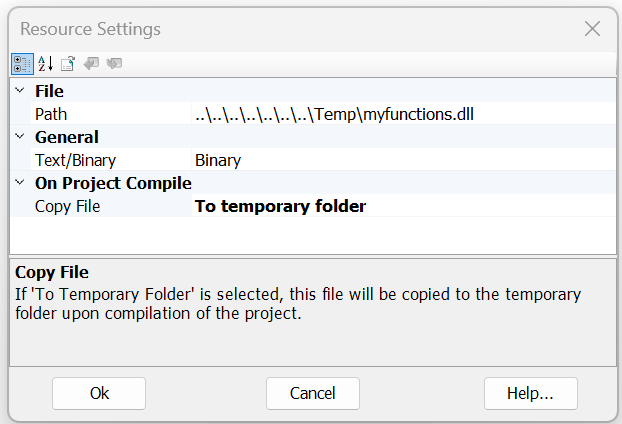Select the Copy File property label
The height and width of the screenshot is (424, 622).
67,206
